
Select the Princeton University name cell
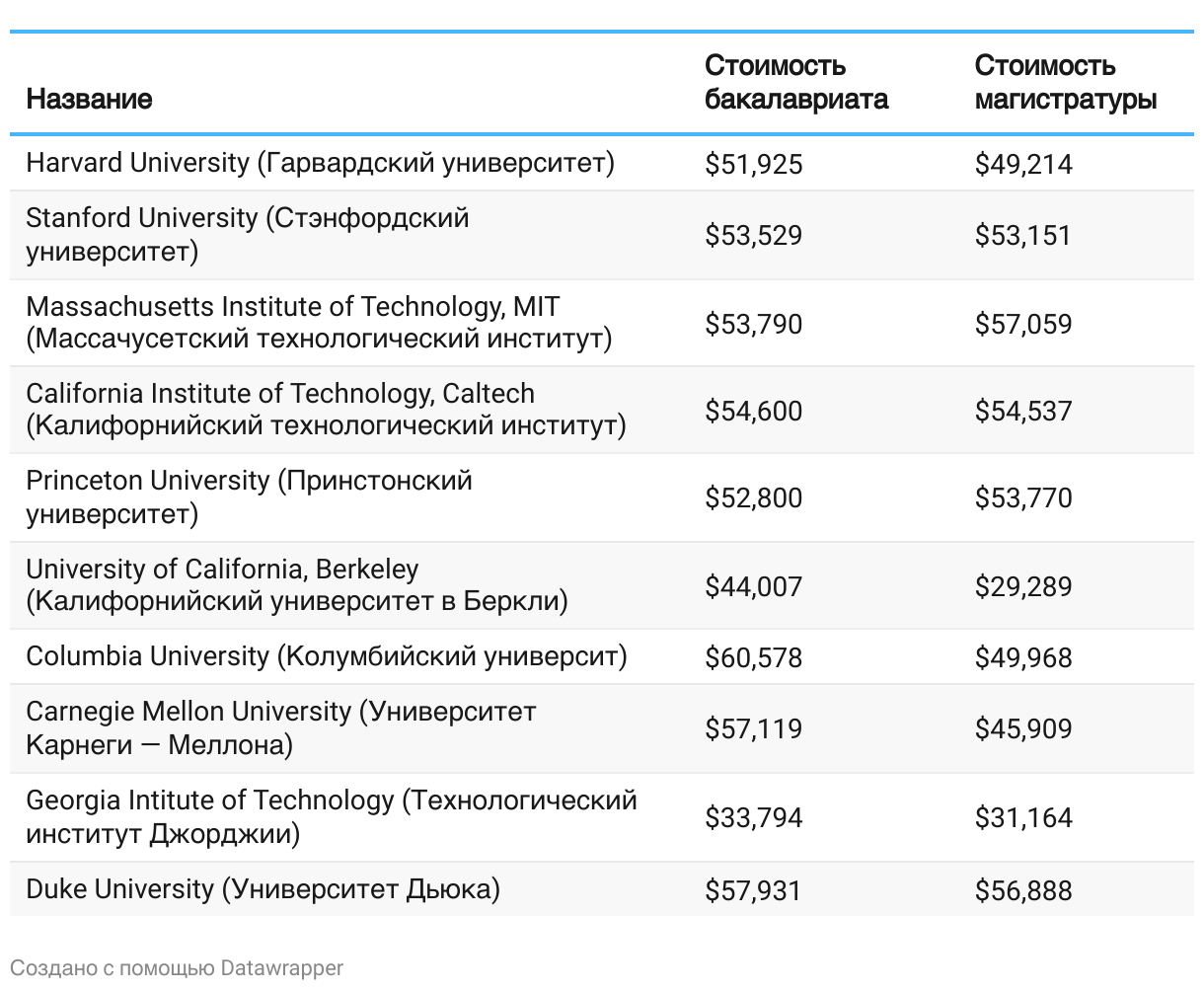(249, 496)
